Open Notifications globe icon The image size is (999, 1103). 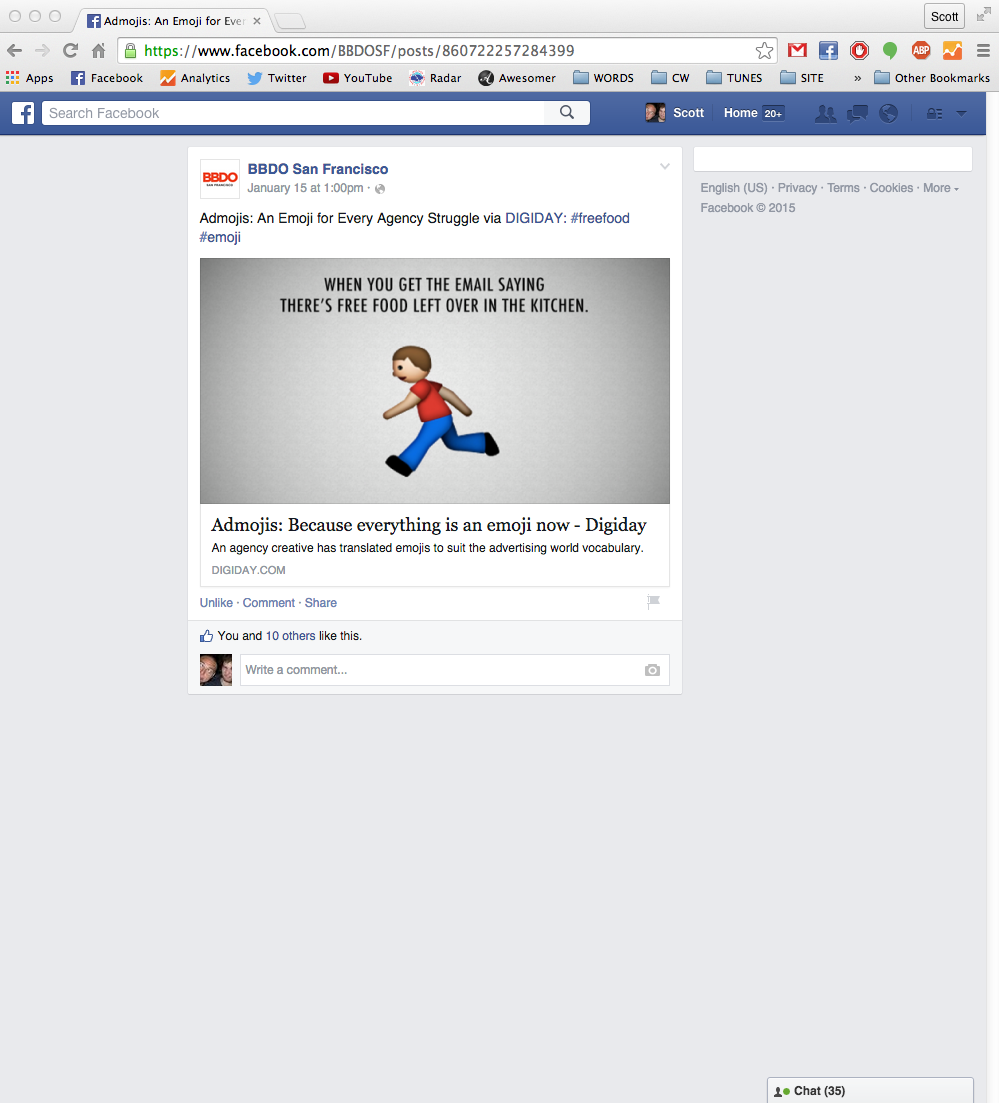pos(889,113)
